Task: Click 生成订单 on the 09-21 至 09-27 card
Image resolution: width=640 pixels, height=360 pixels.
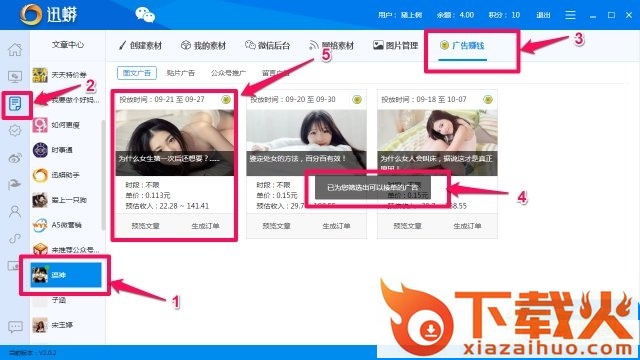Action: tap(205, 226)
